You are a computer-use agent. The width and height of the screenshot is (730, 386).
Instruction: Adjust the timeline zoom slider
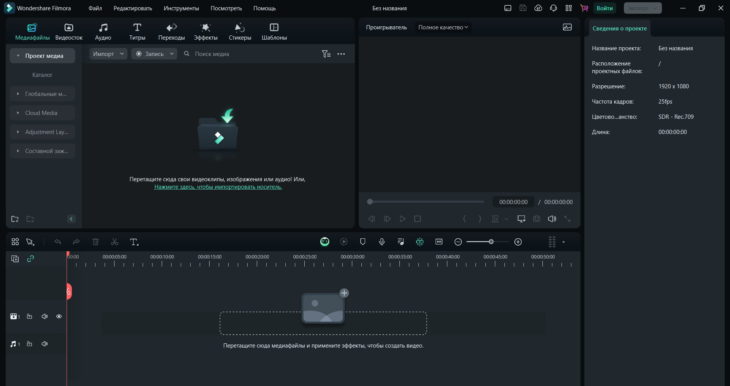[x=491, y=242]
